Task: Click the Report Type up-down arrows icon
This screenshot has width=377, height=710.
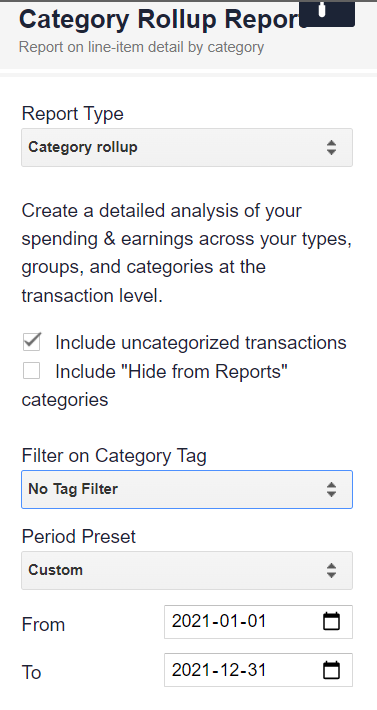Action: coord(331,148)
